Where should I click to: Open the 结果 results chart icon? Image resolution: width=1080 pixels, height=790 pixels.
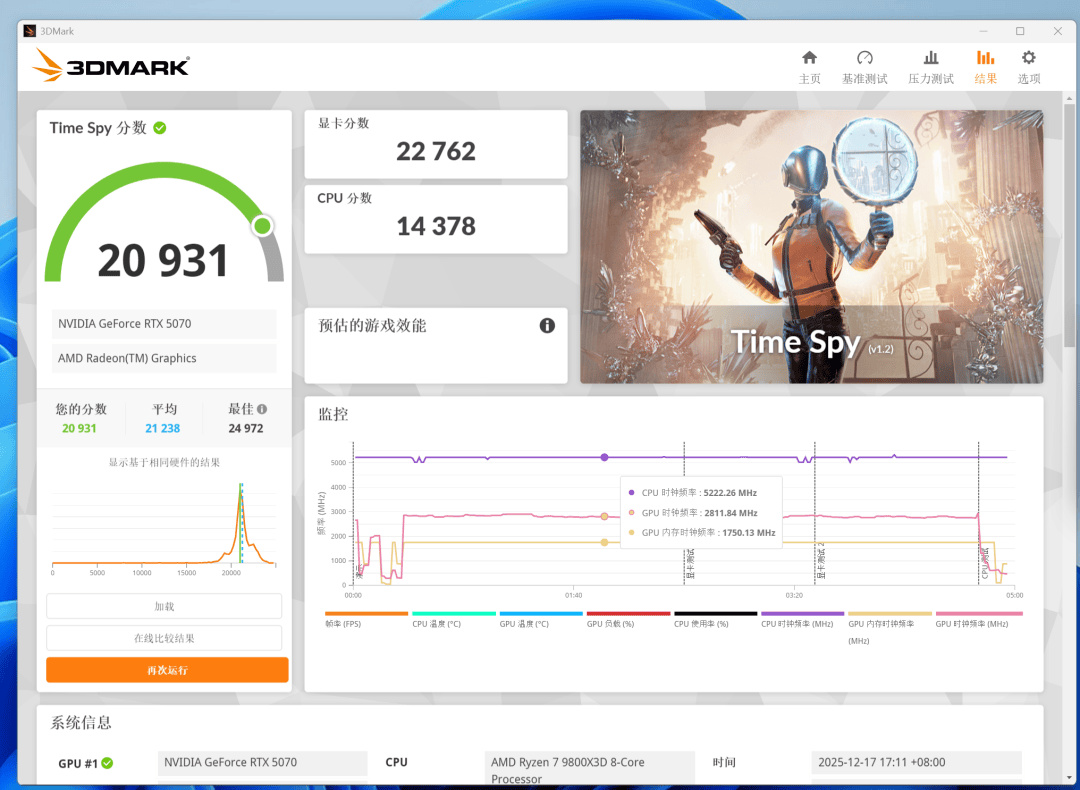click(986, 58)
